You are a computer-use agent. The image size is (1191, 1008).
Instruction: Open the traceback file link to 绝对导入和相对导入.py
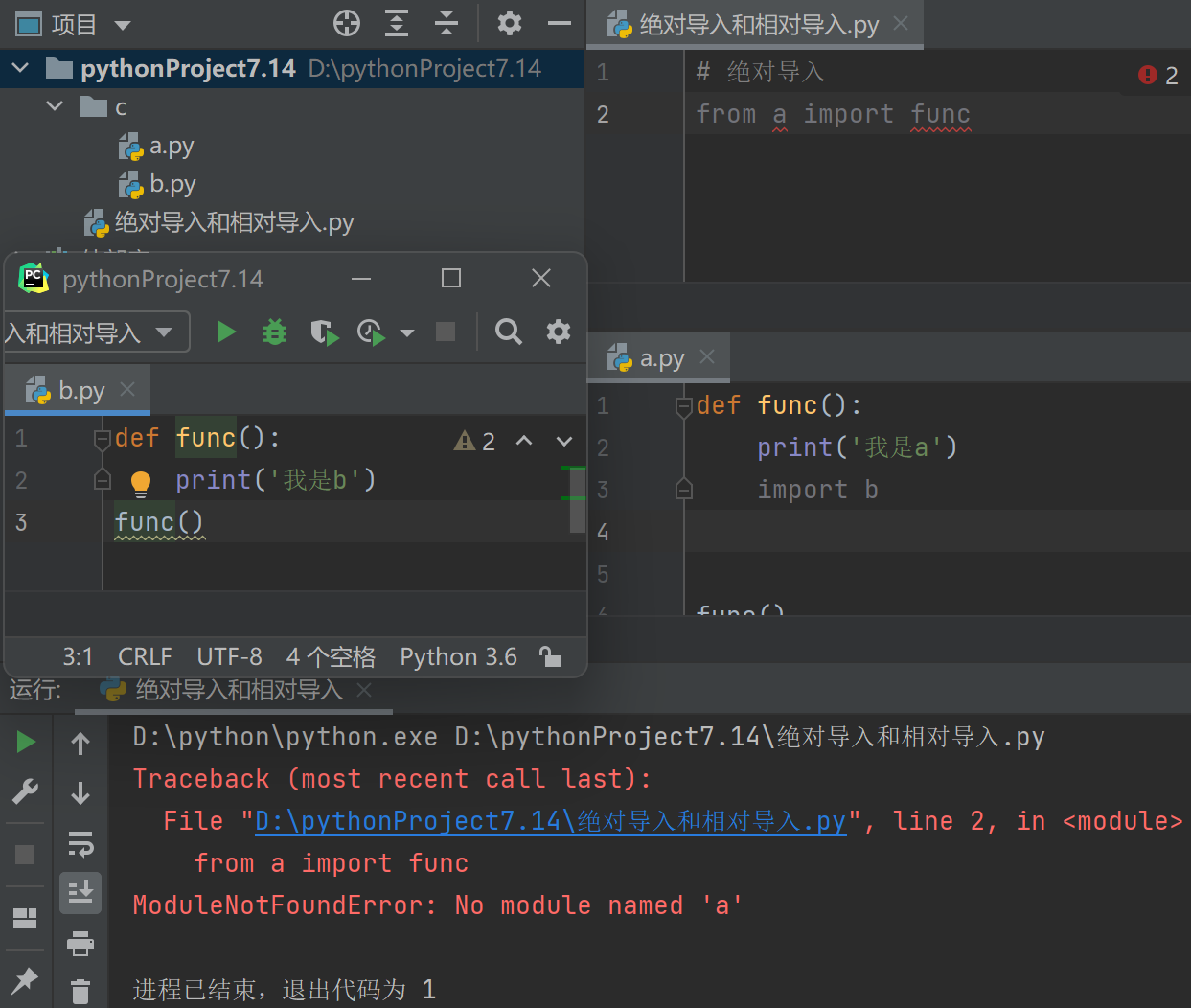551,821
